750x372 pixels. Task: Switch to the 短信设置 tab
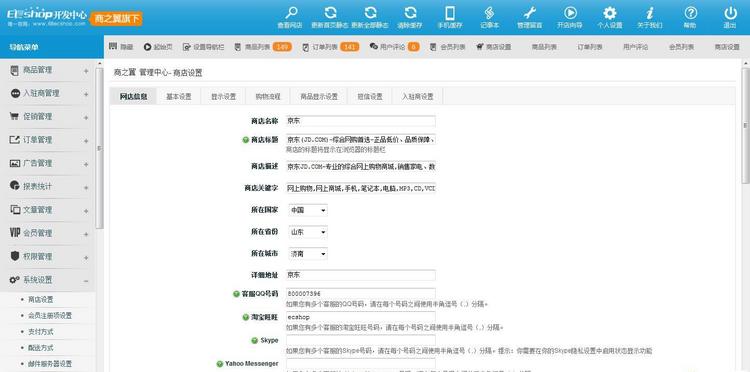(x=370, y=96)
